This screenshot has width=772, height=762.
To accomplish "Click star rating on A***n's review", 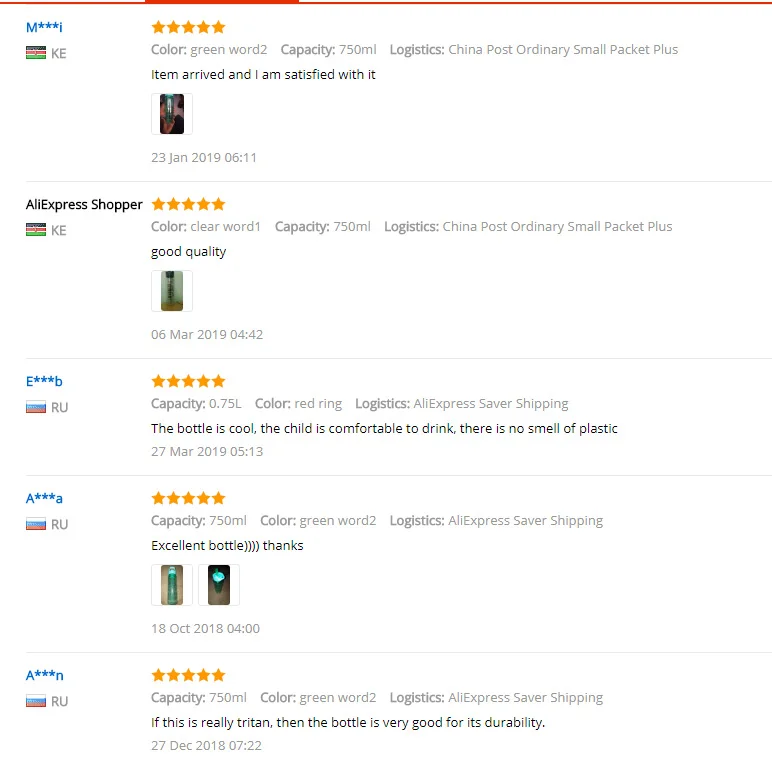I will tap(189, 675).
